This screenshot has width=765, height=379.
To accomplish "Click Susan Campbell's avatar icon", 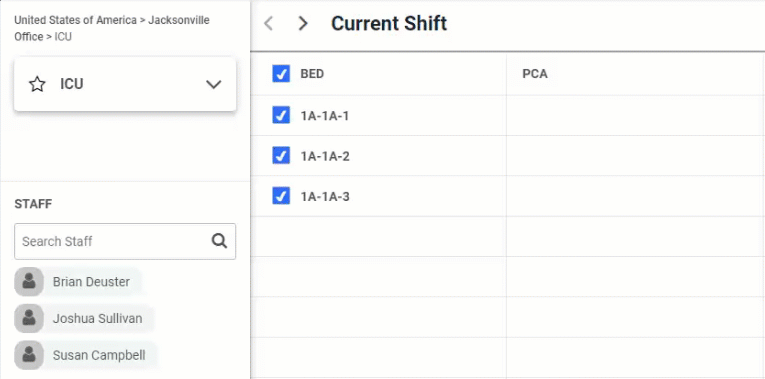I will click(x=29, y=355).
